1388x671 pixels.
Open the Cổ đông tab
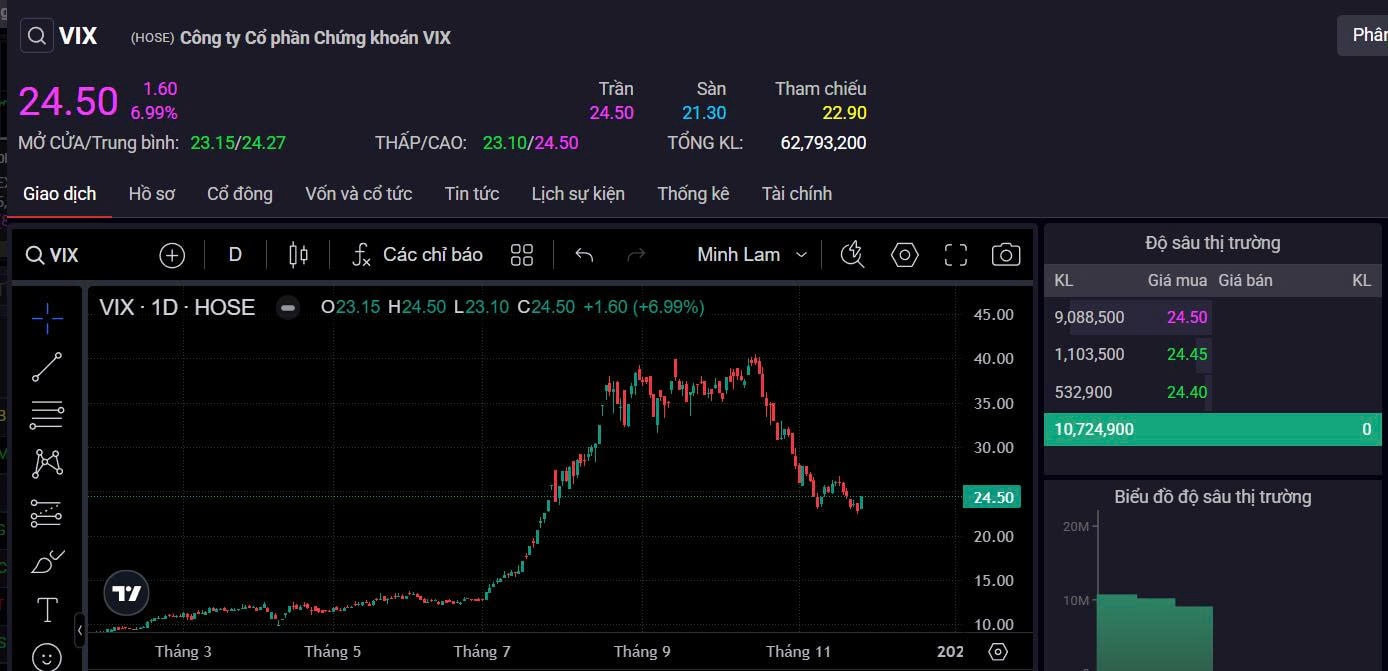tap(239, 194)
